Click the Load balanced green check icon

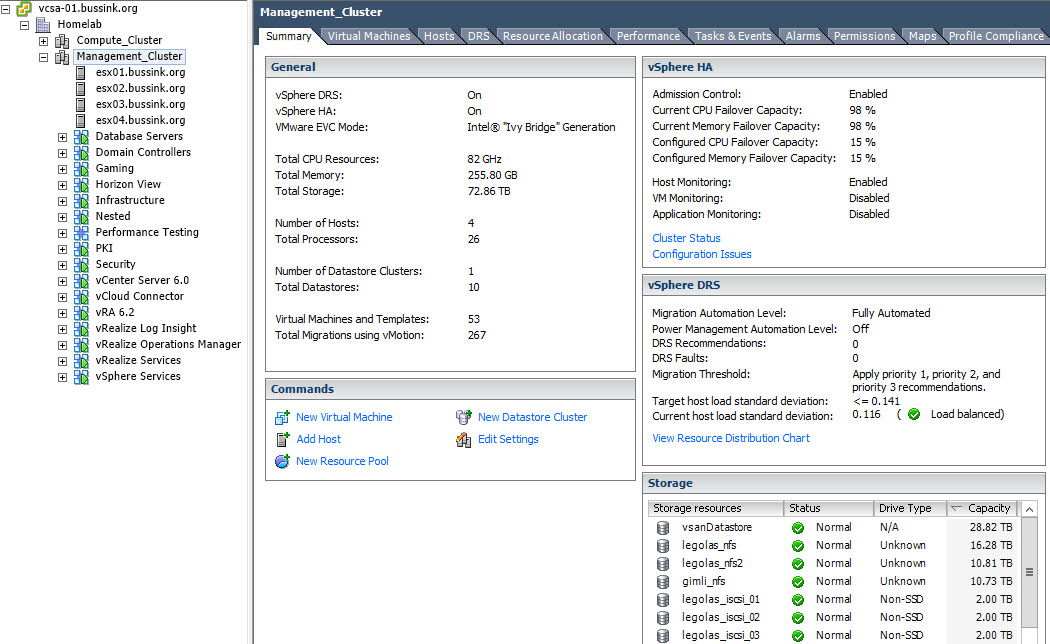tap(913, 414)
